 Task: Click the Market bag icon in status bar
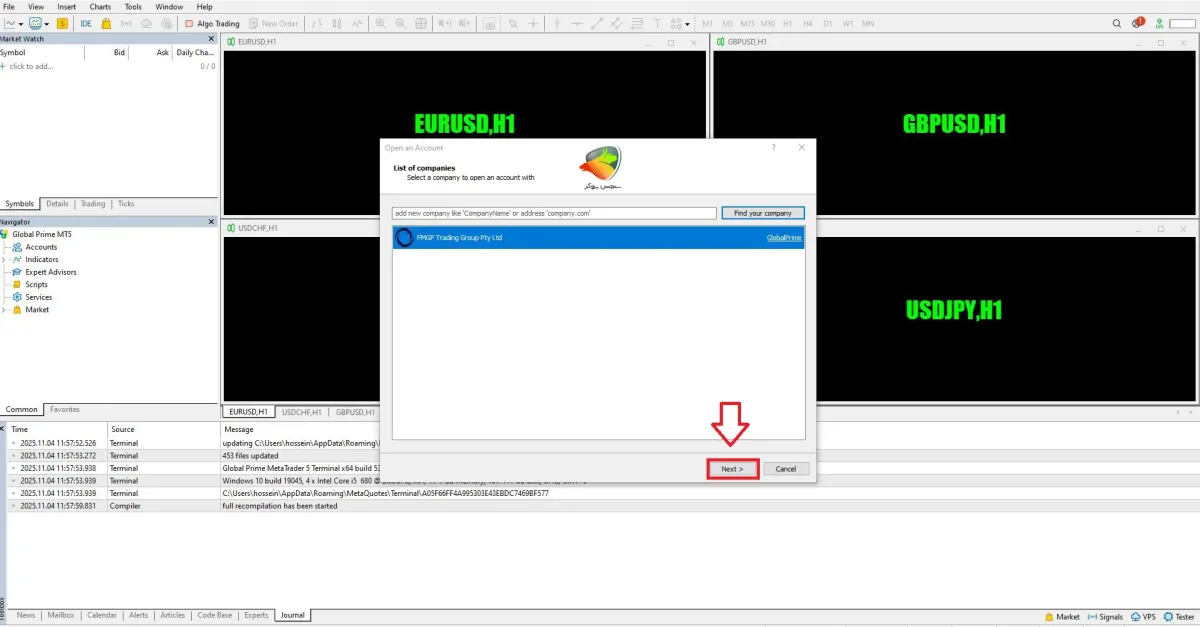tap(1049, 617)
